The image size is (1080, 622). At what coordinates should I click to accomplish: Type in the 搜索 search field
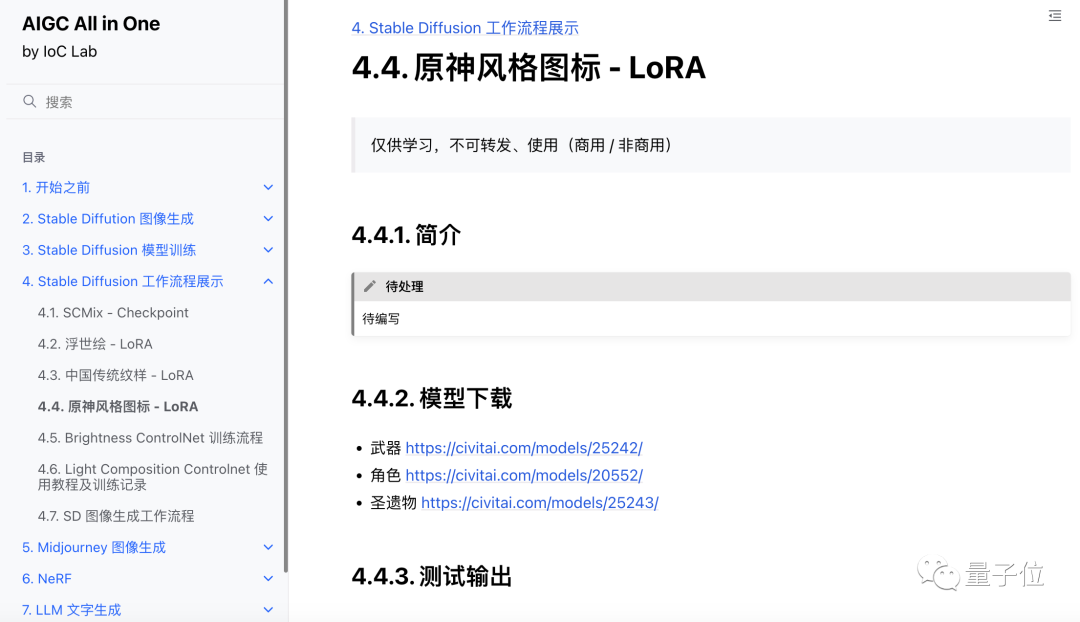click(x=150, y=102)
